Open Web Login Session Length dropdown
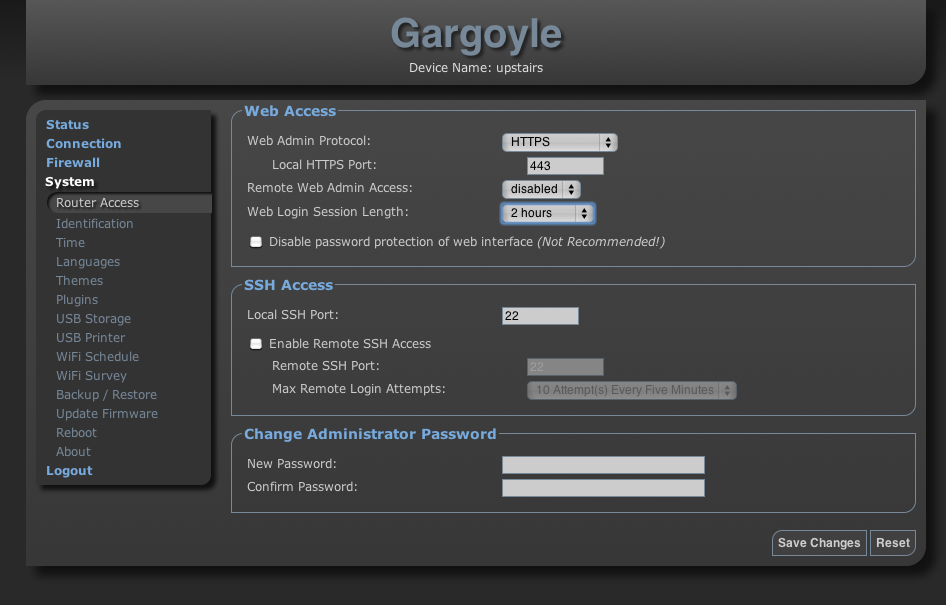The height and width of the screenshot is (605, 946). [547, 213]
